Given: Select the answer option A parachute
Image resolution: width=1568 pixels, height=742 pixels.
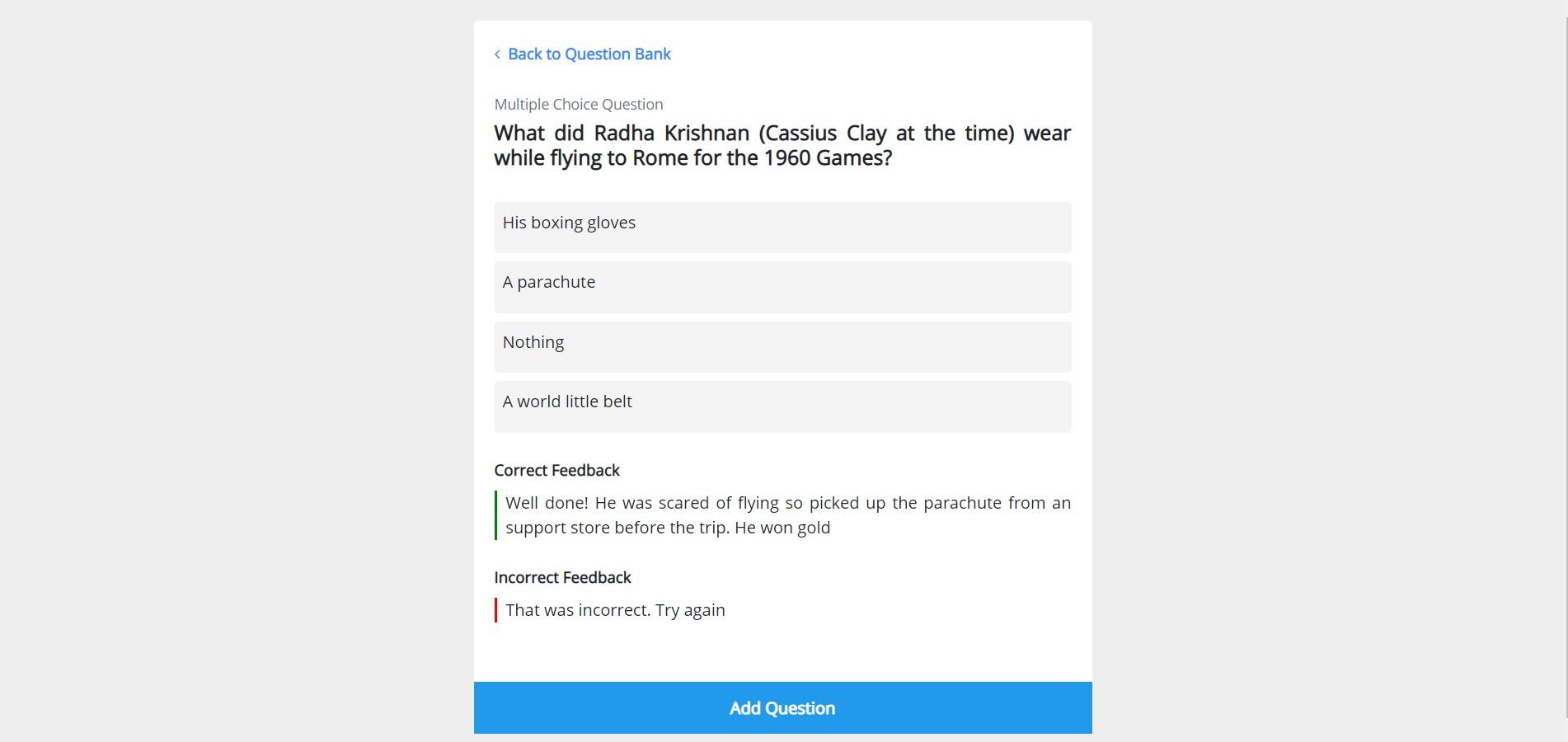Looking at the screenshot, I should (x=782, y=287).
